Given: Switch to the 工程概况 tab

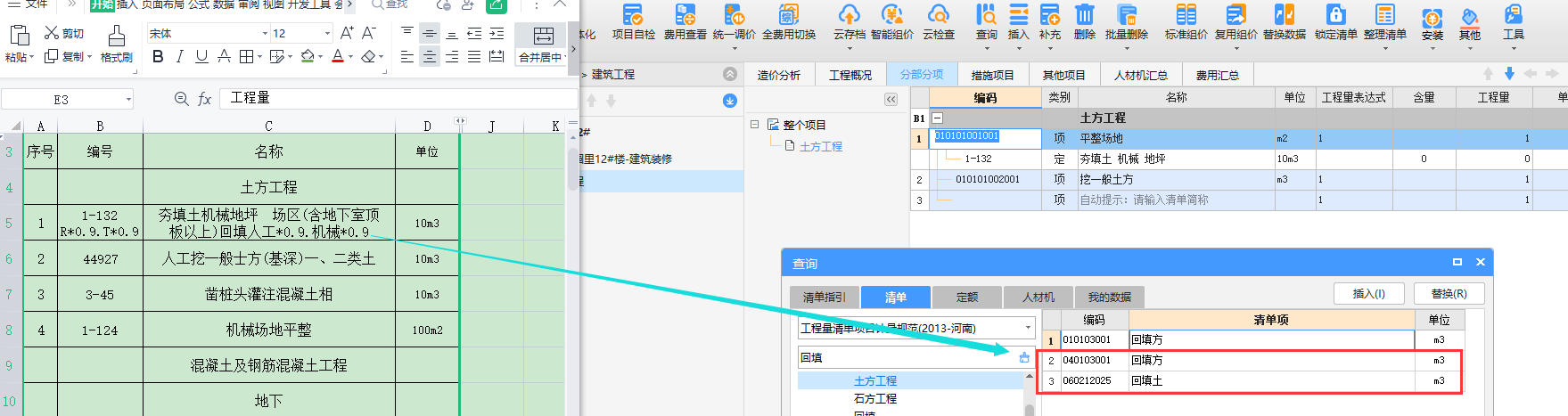Looking at the screenshot, I should [x=850, y=75].
